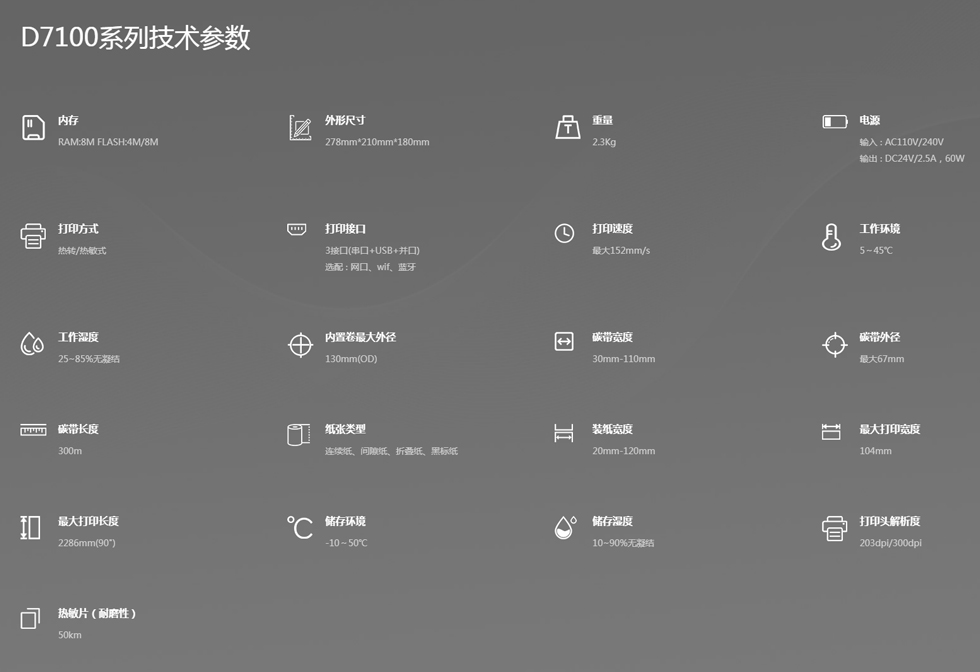Click the droplet icon beside 储存湿度
The height and width of the screenshot is (672, 980).
click(x=565, y=528)
